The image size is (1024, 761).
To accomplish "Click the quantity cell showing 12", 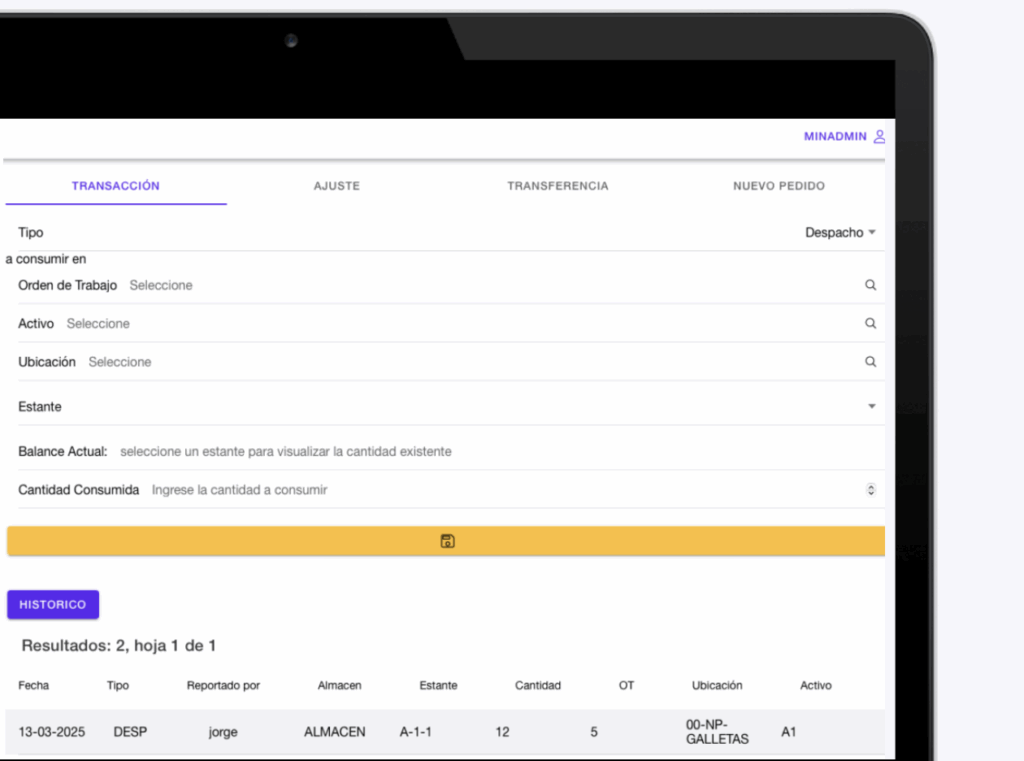I will point(502,732).
